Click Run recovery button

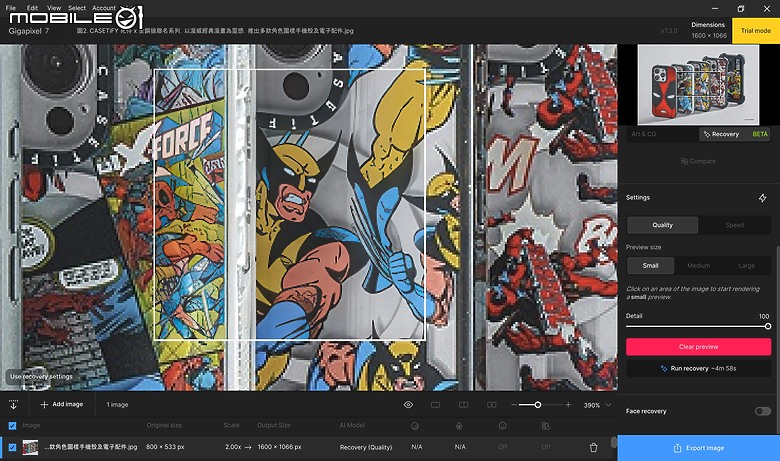pyautogui.click(x=698, y=369)
